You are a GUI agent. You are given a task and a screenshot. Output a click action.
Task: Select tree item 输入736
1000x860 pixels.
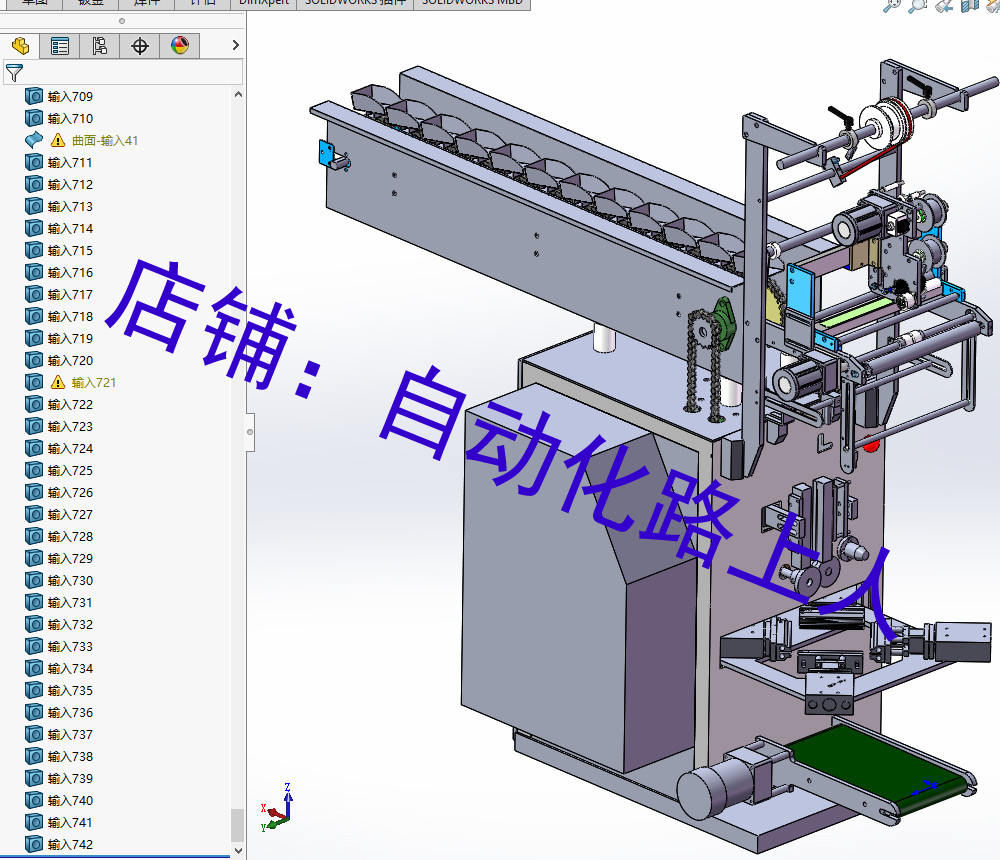(x=70, y=713)
